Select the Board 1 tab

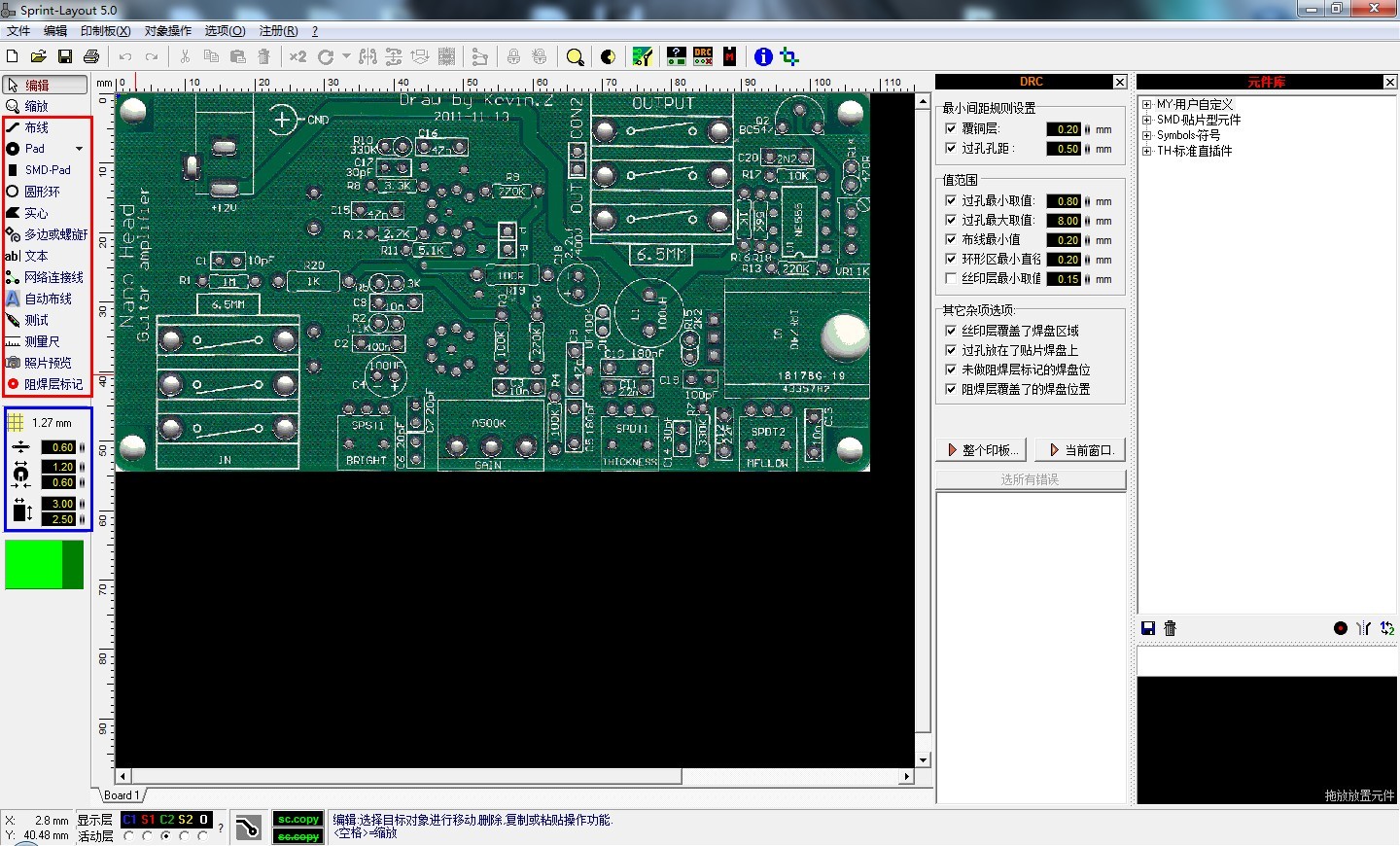click(122, 795)
